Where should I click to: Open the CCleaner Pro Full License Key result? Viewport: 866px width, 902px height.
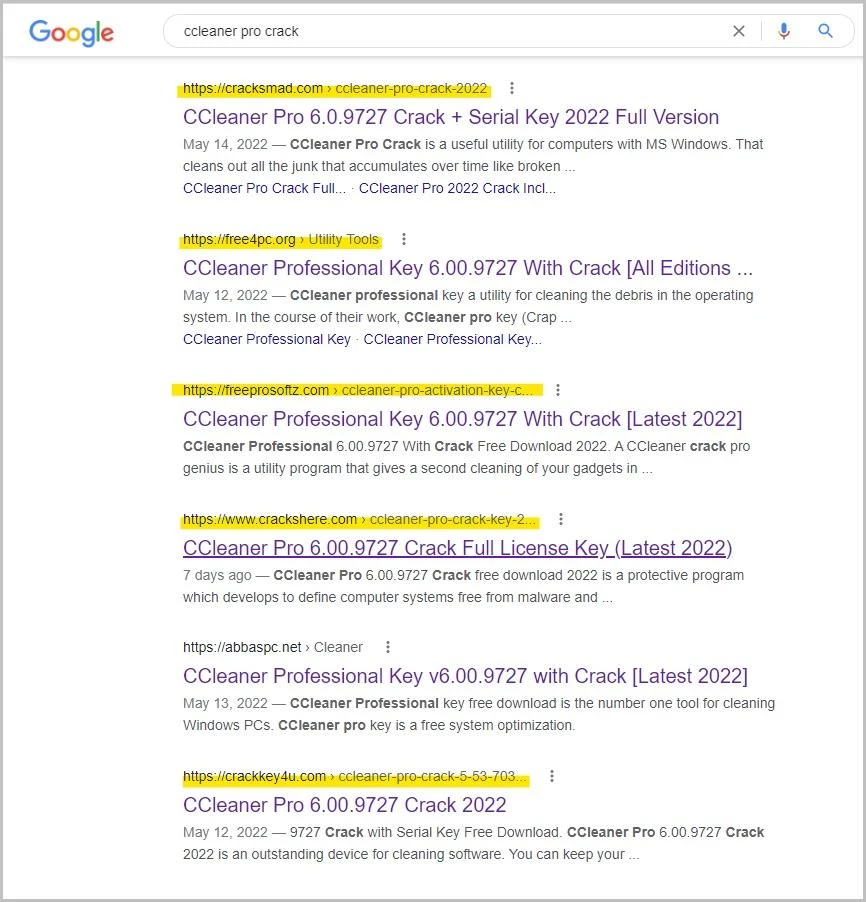[x=456, y=548]
